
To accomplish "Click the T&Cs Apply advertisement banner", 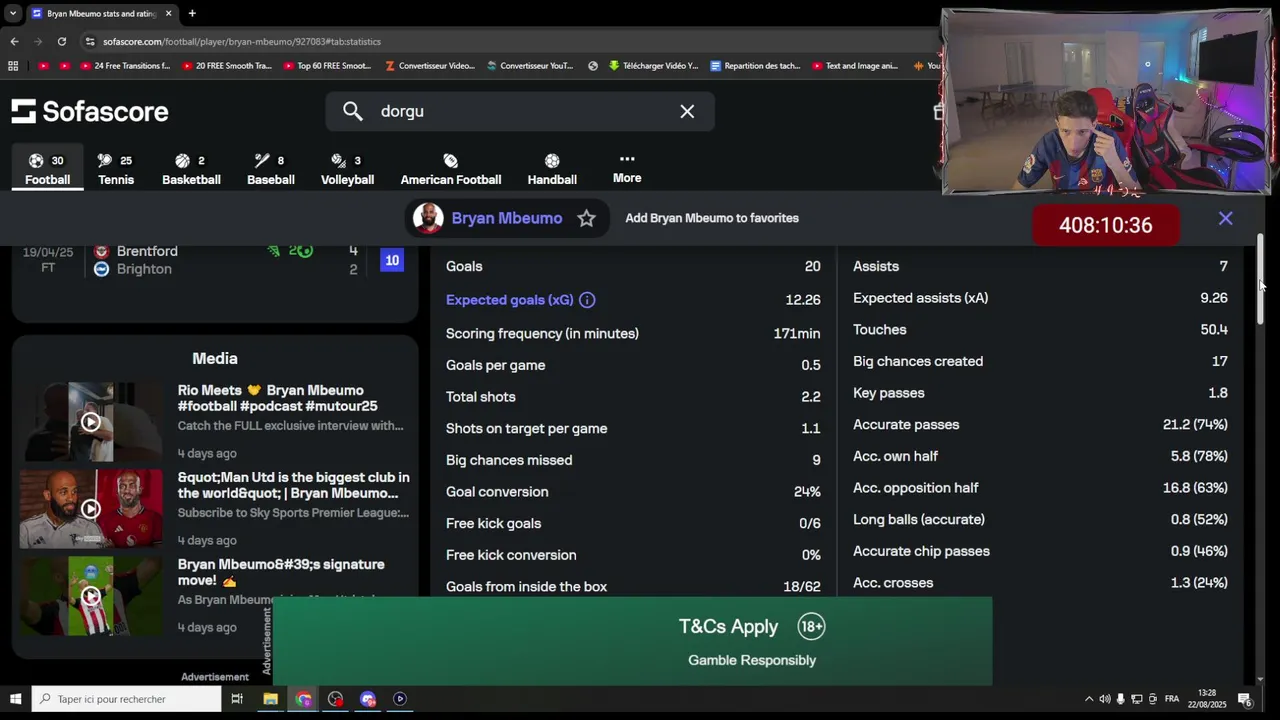I will (632, 641).
